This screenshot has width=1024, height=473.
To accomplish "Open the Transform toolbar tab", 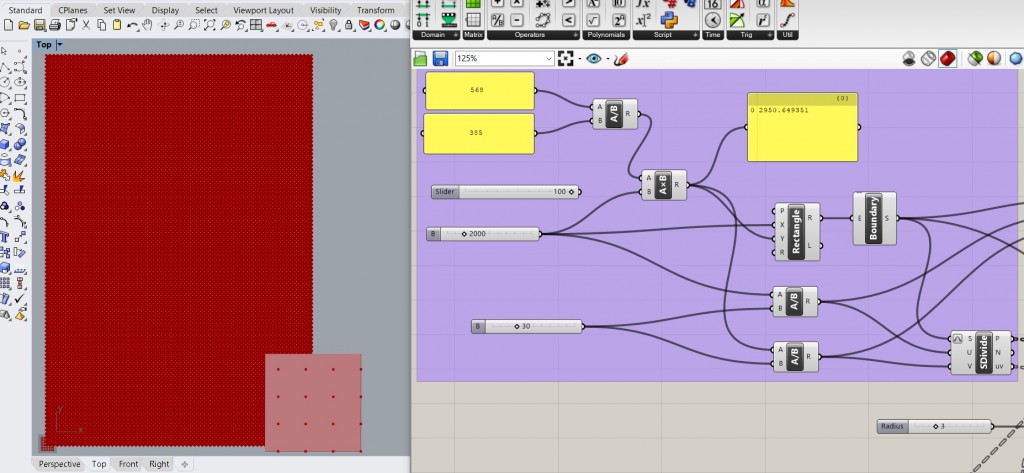I will coord(376,10).
